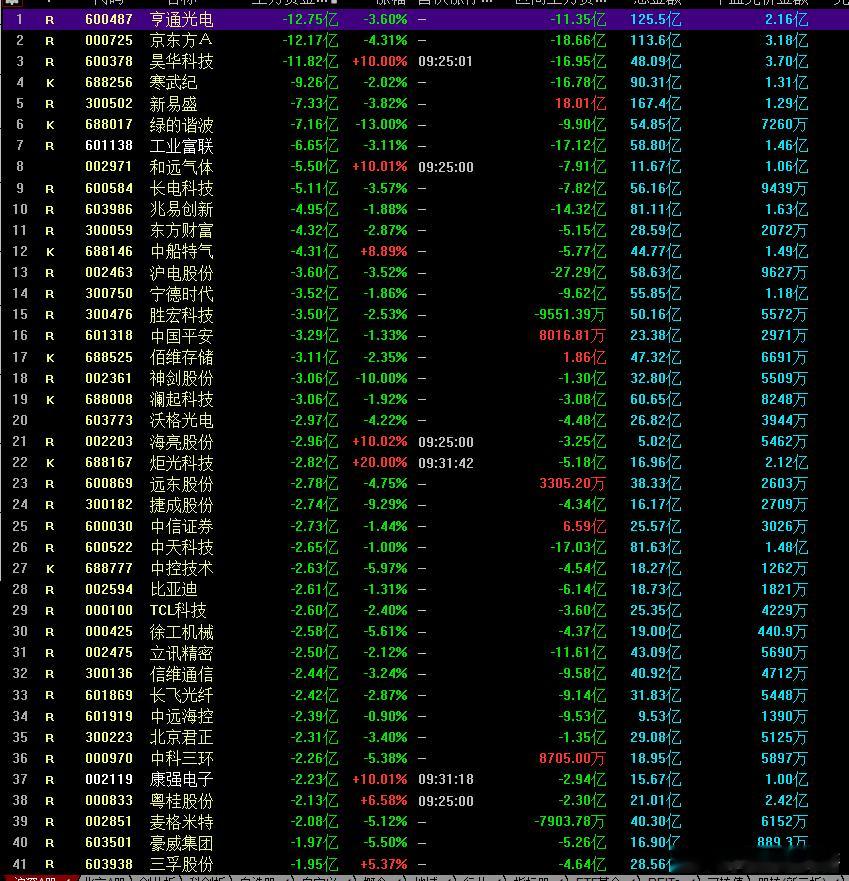Click the R marker beside 中信证券

49,526
